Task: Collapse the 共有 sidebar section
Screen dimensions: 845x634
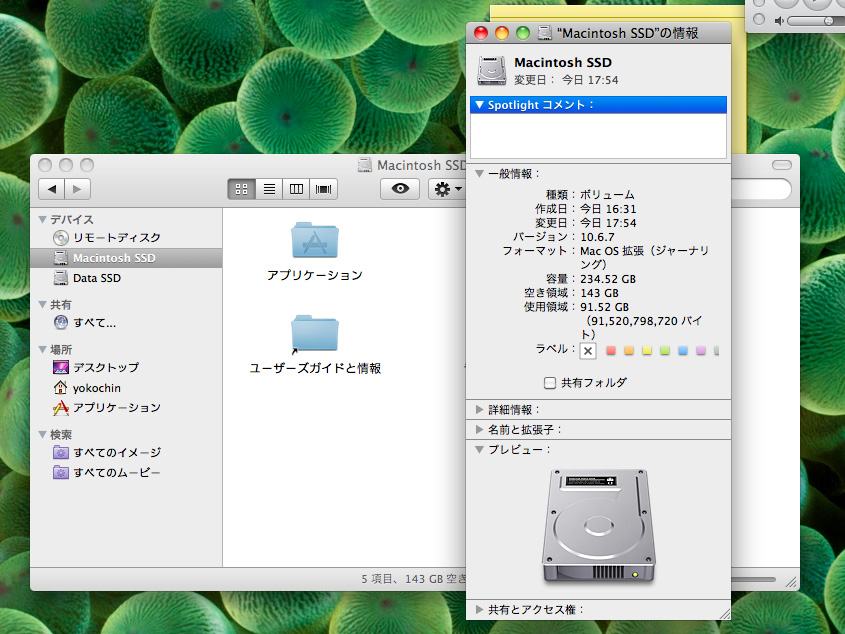Action: (x=43, y=304)
